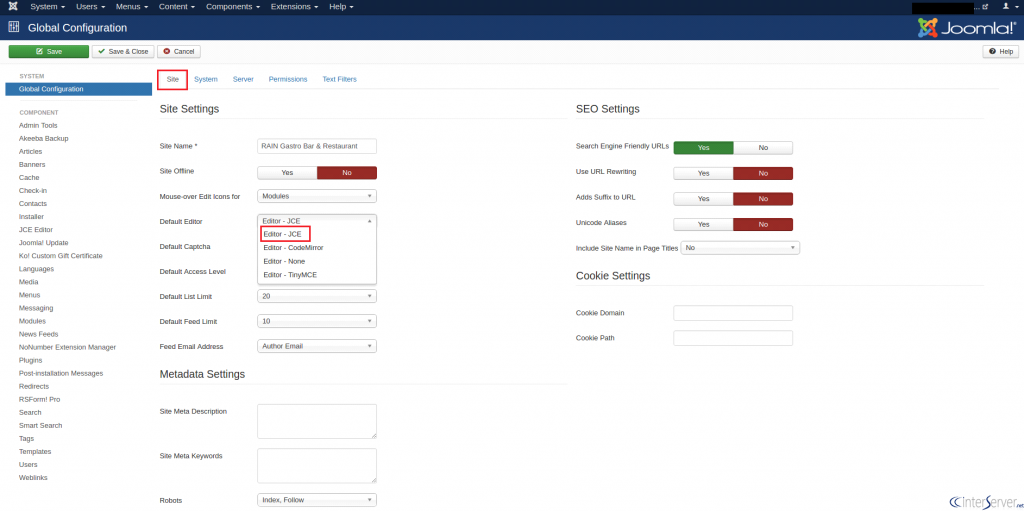Open RSForm! Pro component link
This screenshot has width=1024, height=511.
[40, 399]
